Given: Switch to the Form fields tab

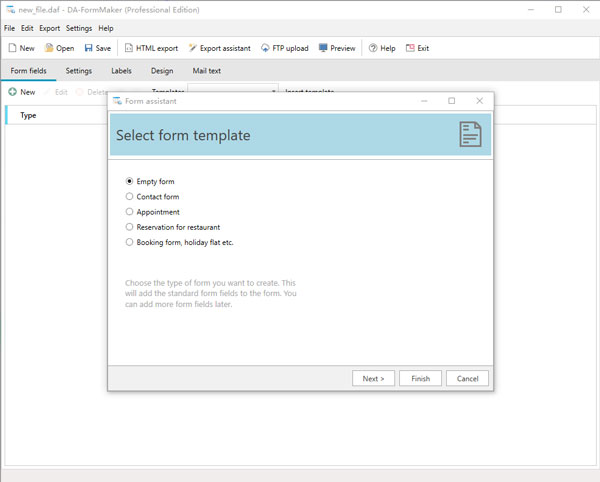Looking at the screenshot, I should (28, 71).
